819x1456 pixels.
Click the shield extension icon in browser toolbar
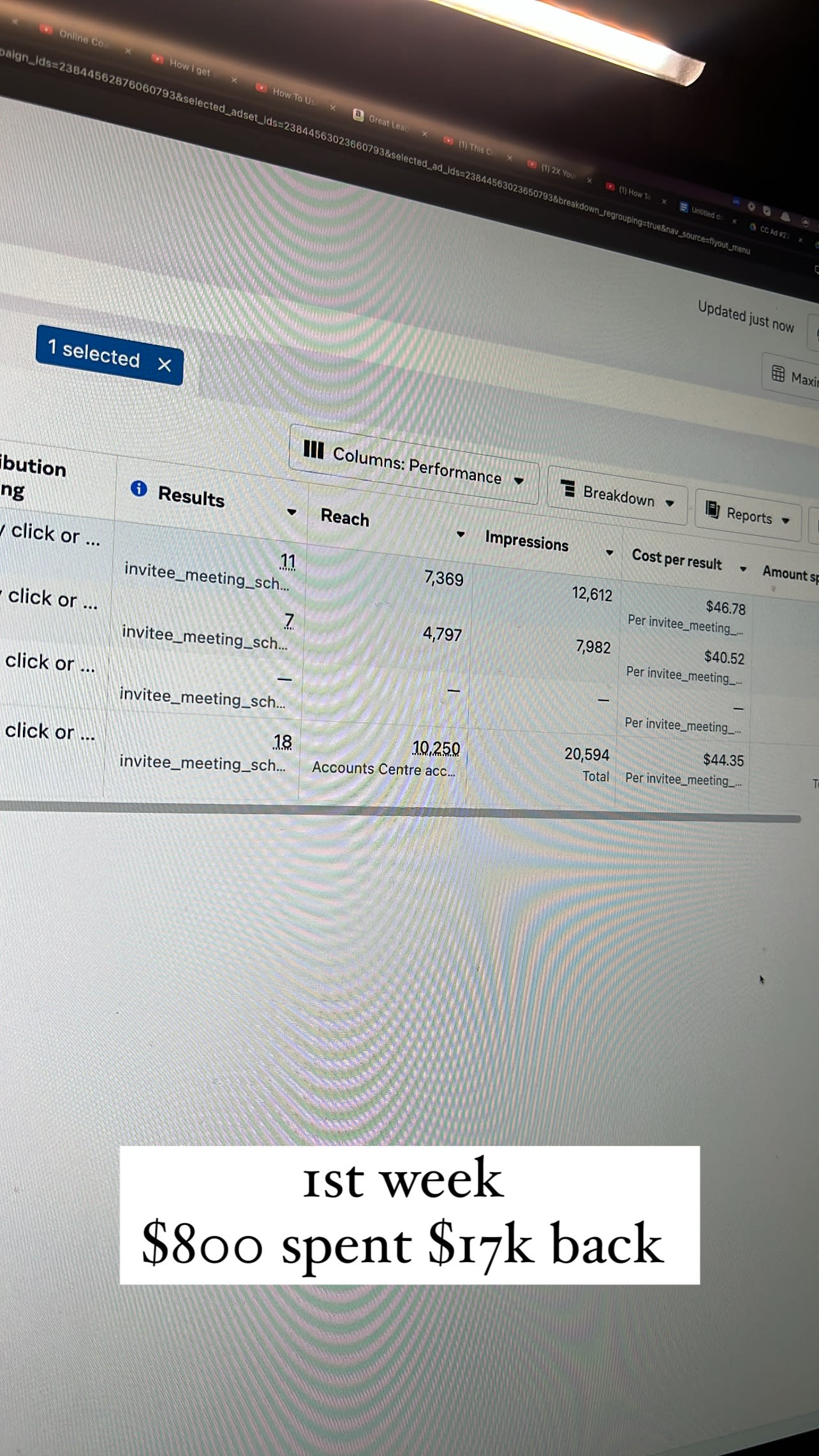[767, 211]
